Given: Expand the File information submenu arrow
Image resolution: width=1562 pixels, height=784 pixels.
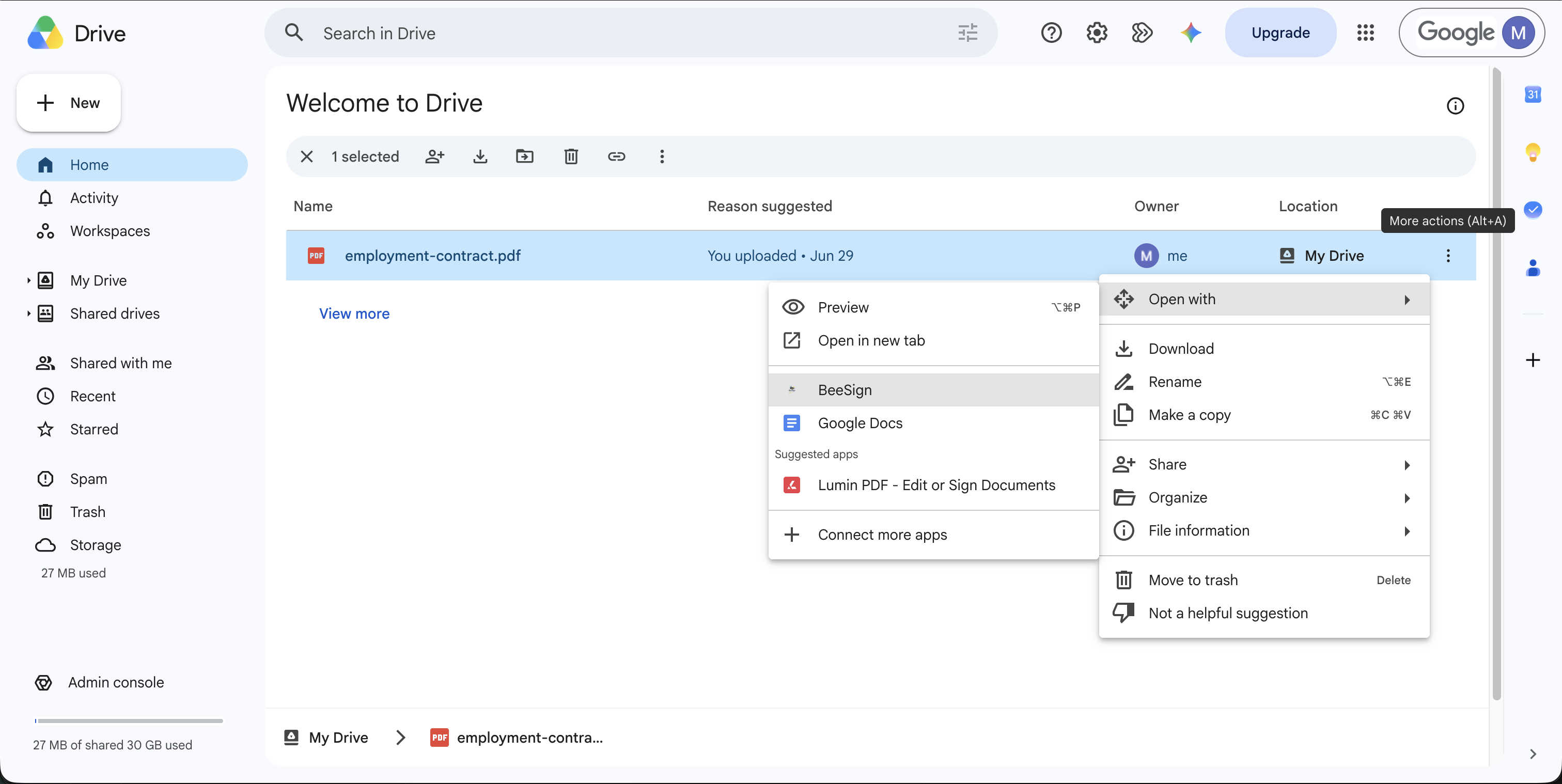Looking at the screenshot, I should tap(1407, 531).
